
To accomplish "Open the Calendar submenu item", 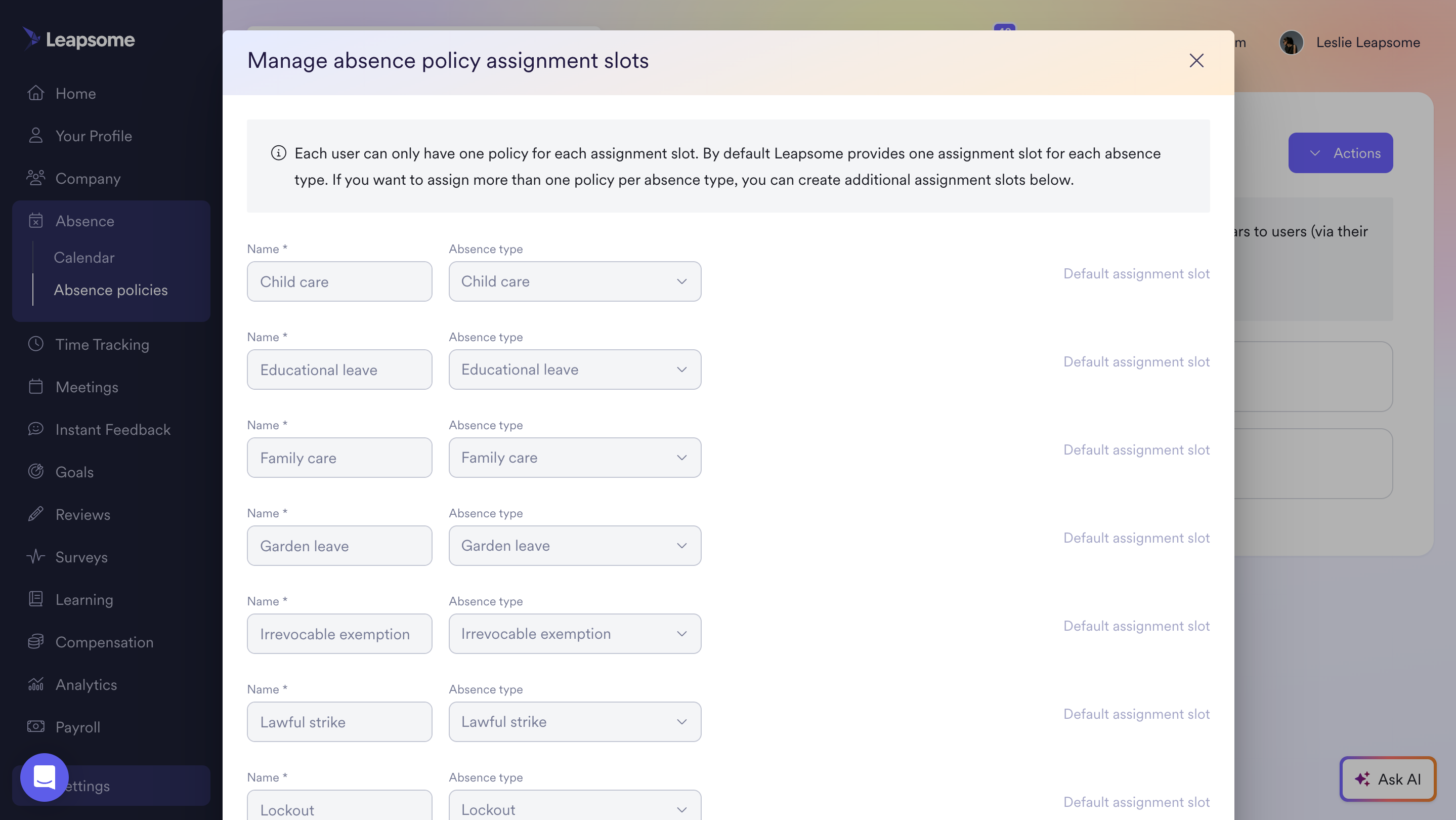I will tap(84, 257).
